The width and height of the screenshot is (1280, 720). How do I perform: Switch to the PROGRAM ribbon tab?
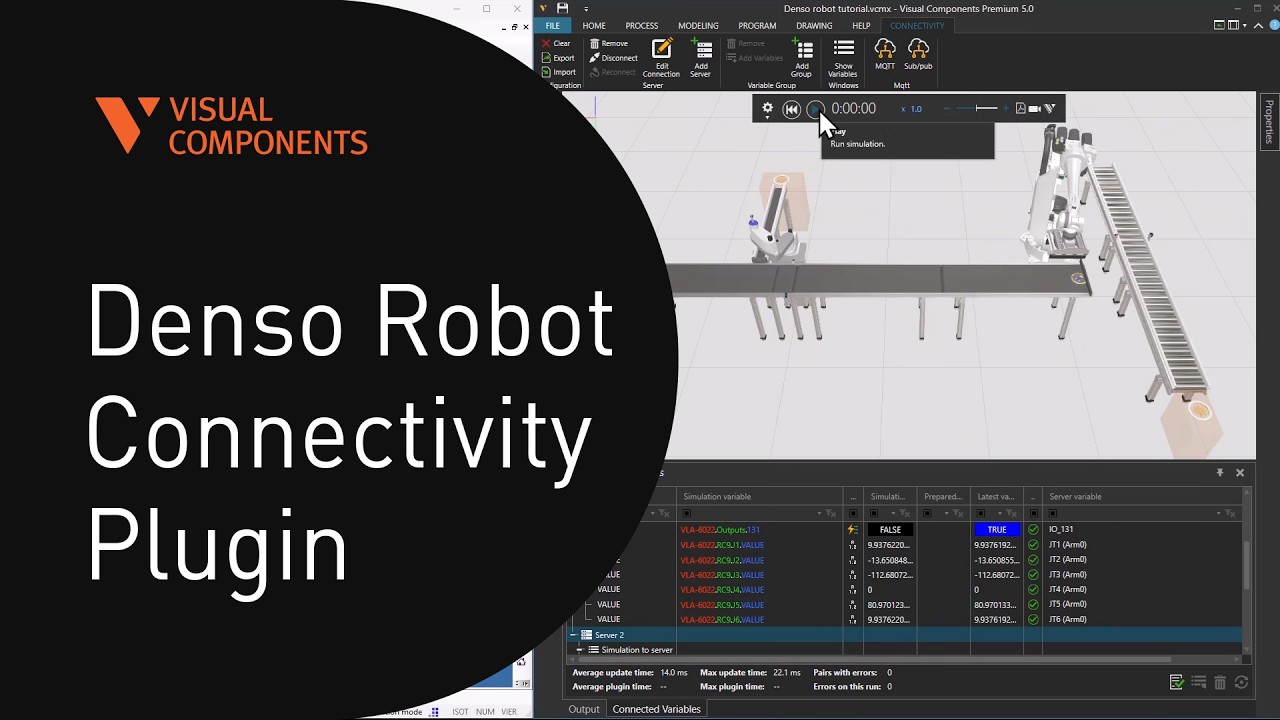pyautogui.click(x=757, y=26)
